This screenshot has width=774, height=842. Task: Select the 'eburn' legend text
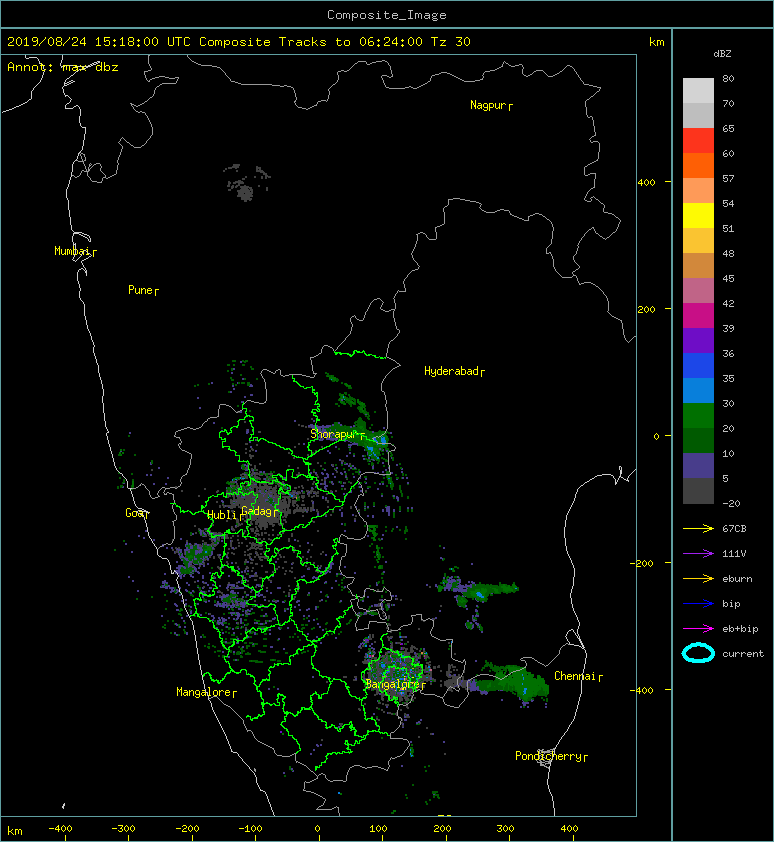coord(737,579)
